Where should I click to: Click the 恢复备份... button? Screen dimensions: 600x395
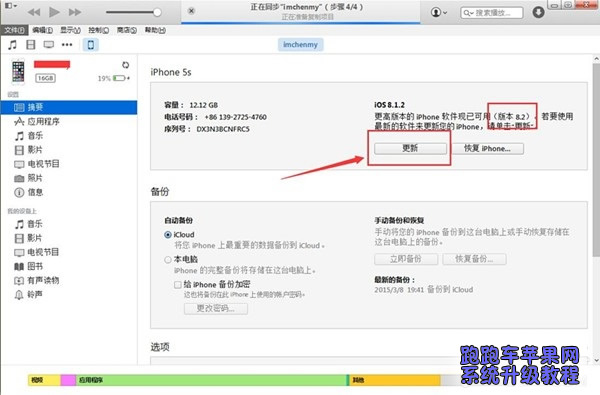[x=474, y=259]
